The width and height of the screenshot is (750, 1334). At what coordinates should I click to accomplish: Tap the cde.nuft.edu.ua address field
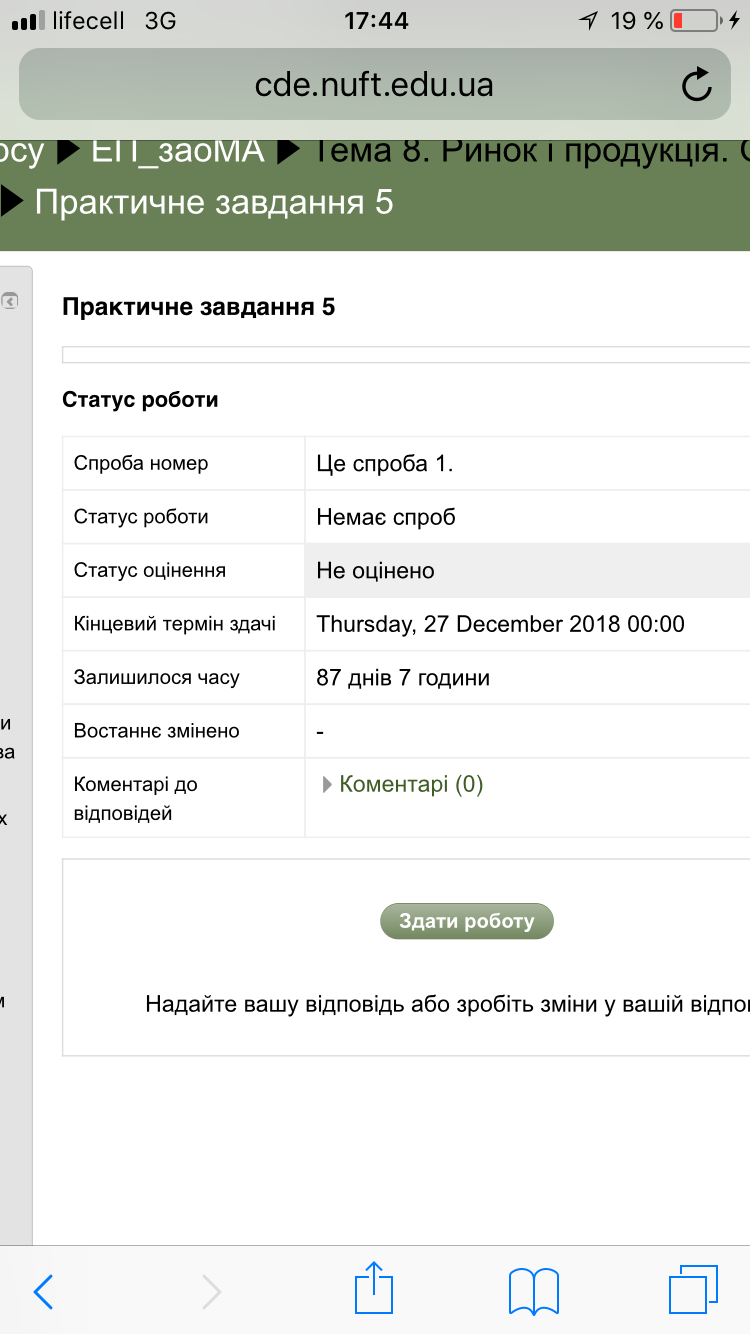[375, 84]
